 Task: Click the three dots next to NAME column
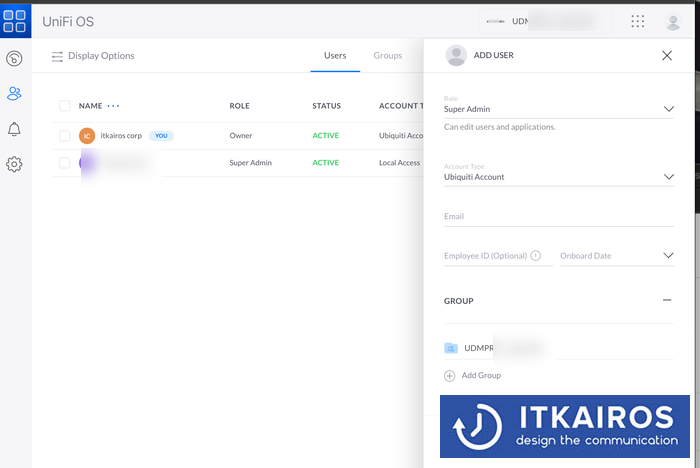tap(113, 106)
